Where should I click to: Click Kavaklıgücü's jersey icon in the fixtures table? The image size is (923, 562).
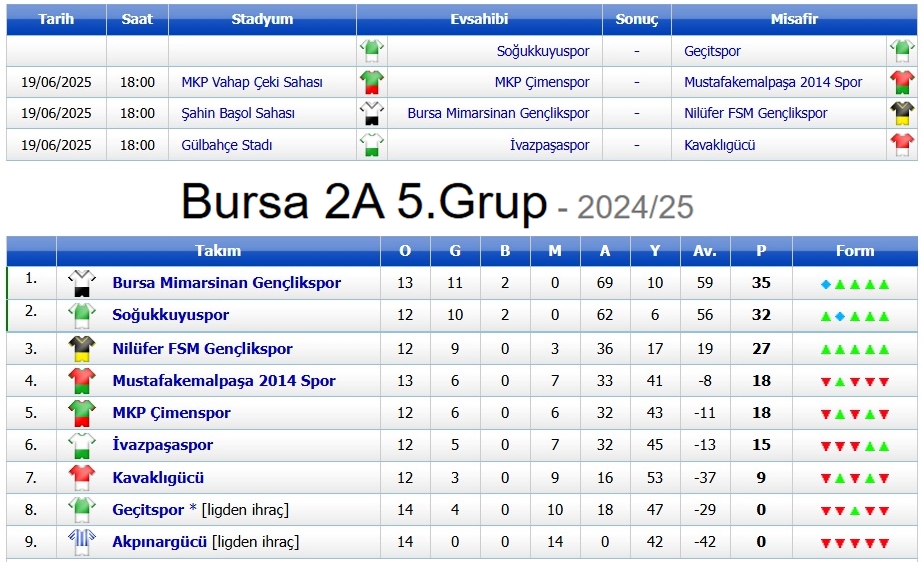click(902, 145)
